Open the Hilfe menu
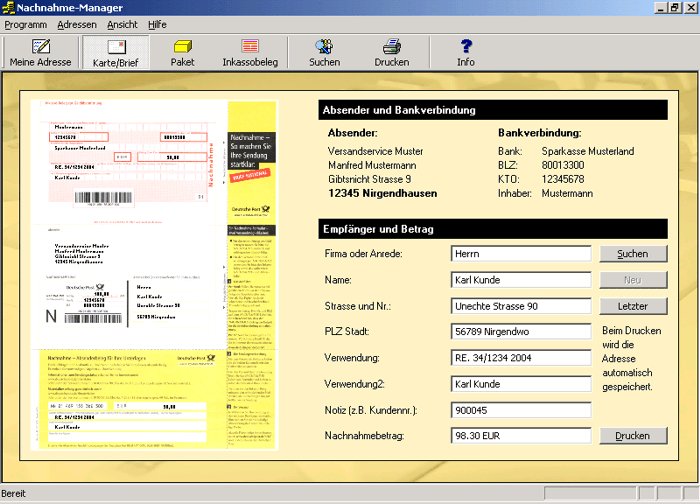Viewport: 700px width, 504px height. click(158, 24)
